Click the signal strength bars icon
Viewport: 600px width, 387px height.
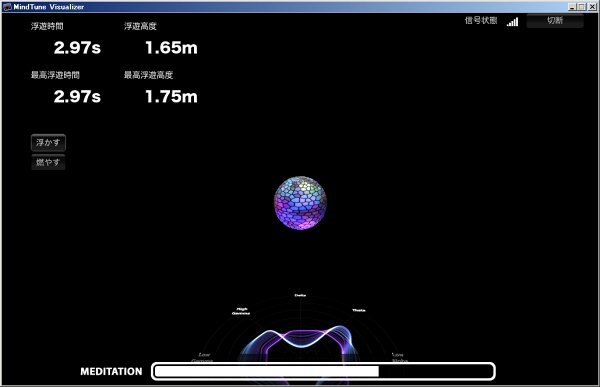pyautogui.click(x=512, y=22)
